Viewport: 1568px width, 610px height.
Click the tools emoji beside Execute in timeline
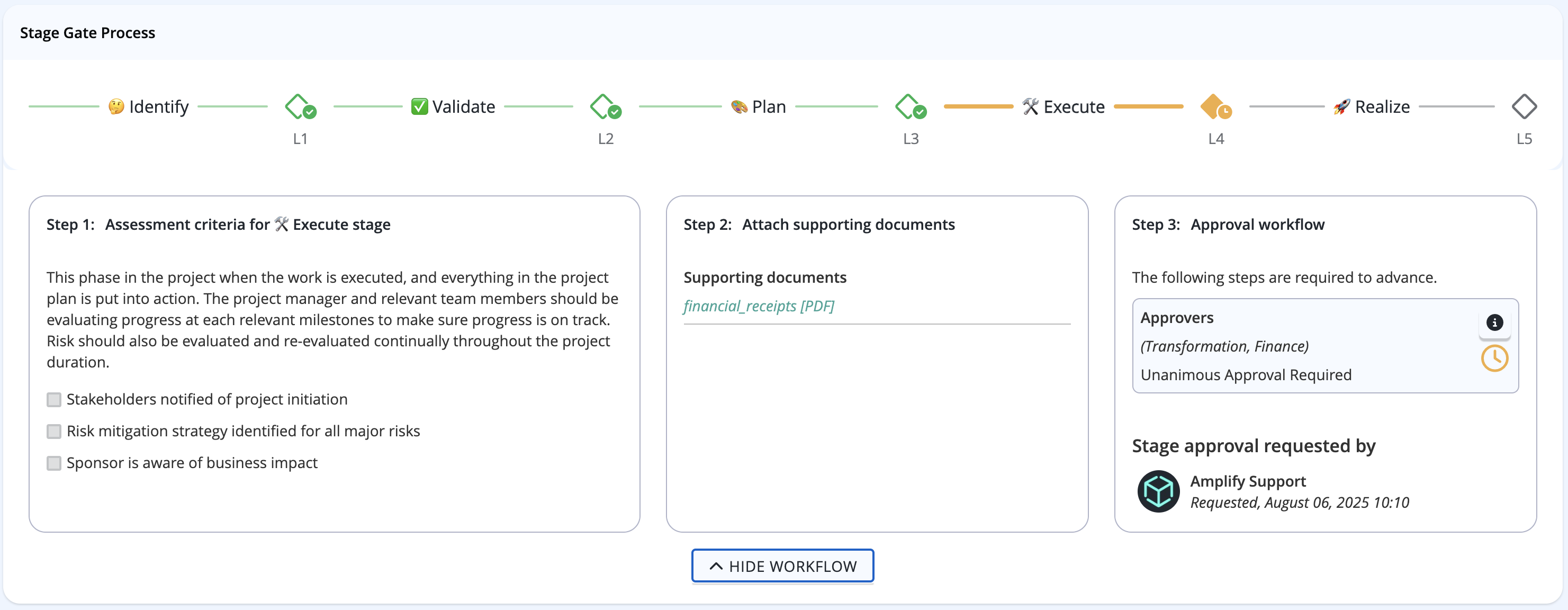(x=1031, y=106)
